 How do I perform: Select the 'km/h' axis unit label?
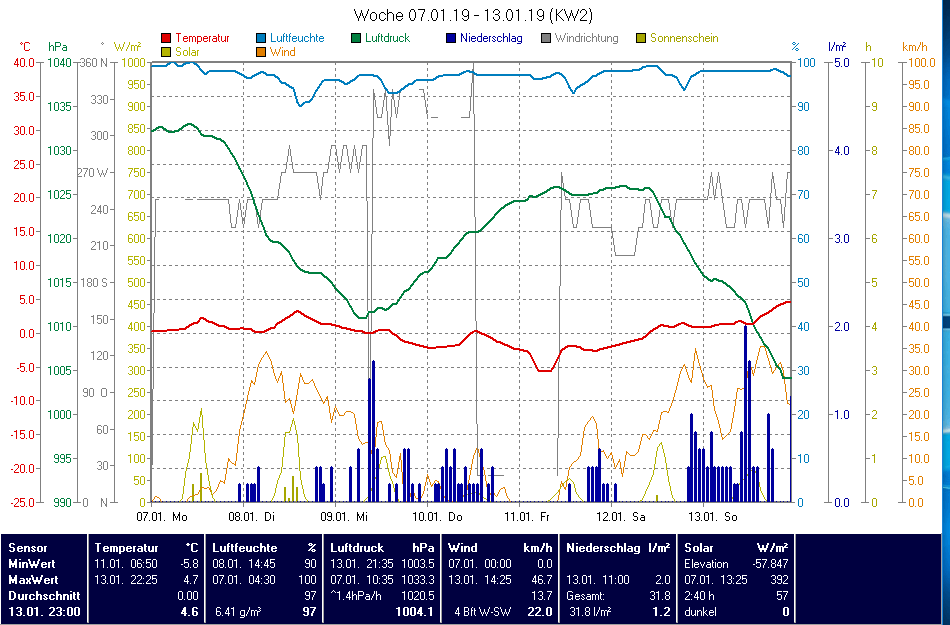point(915,47)
